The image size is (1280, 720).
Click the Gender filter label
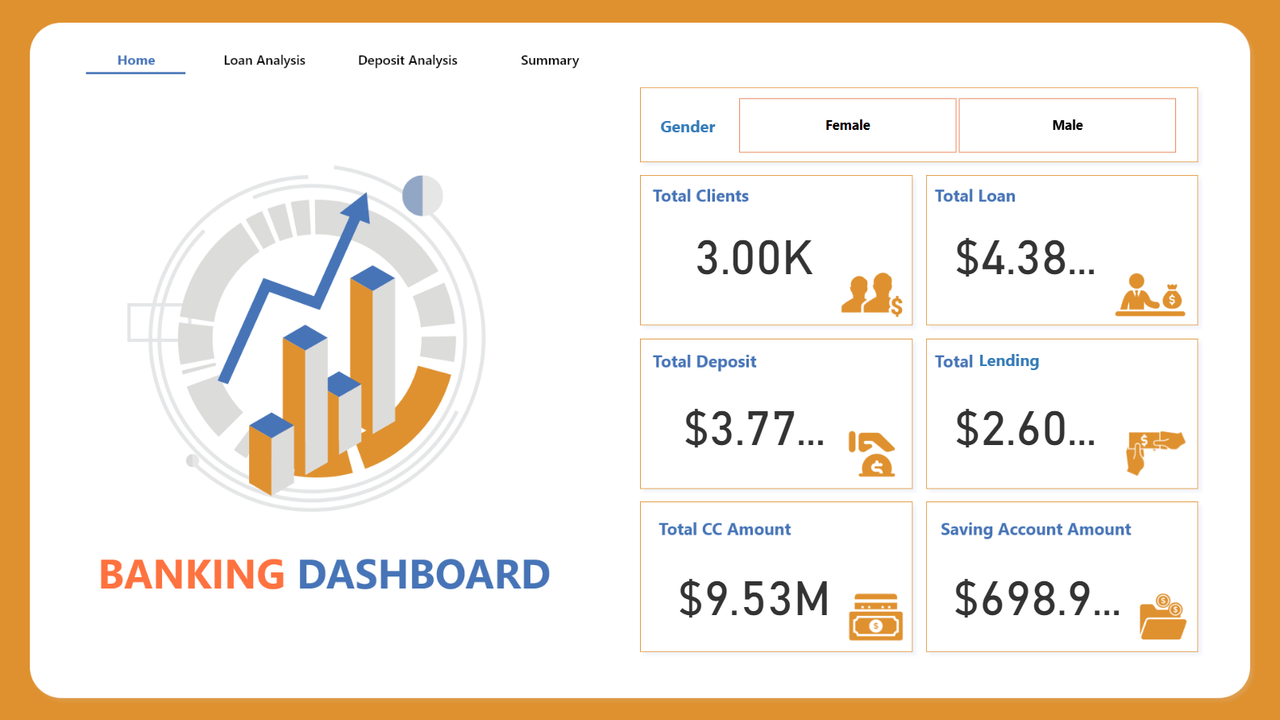pos(687,126)
